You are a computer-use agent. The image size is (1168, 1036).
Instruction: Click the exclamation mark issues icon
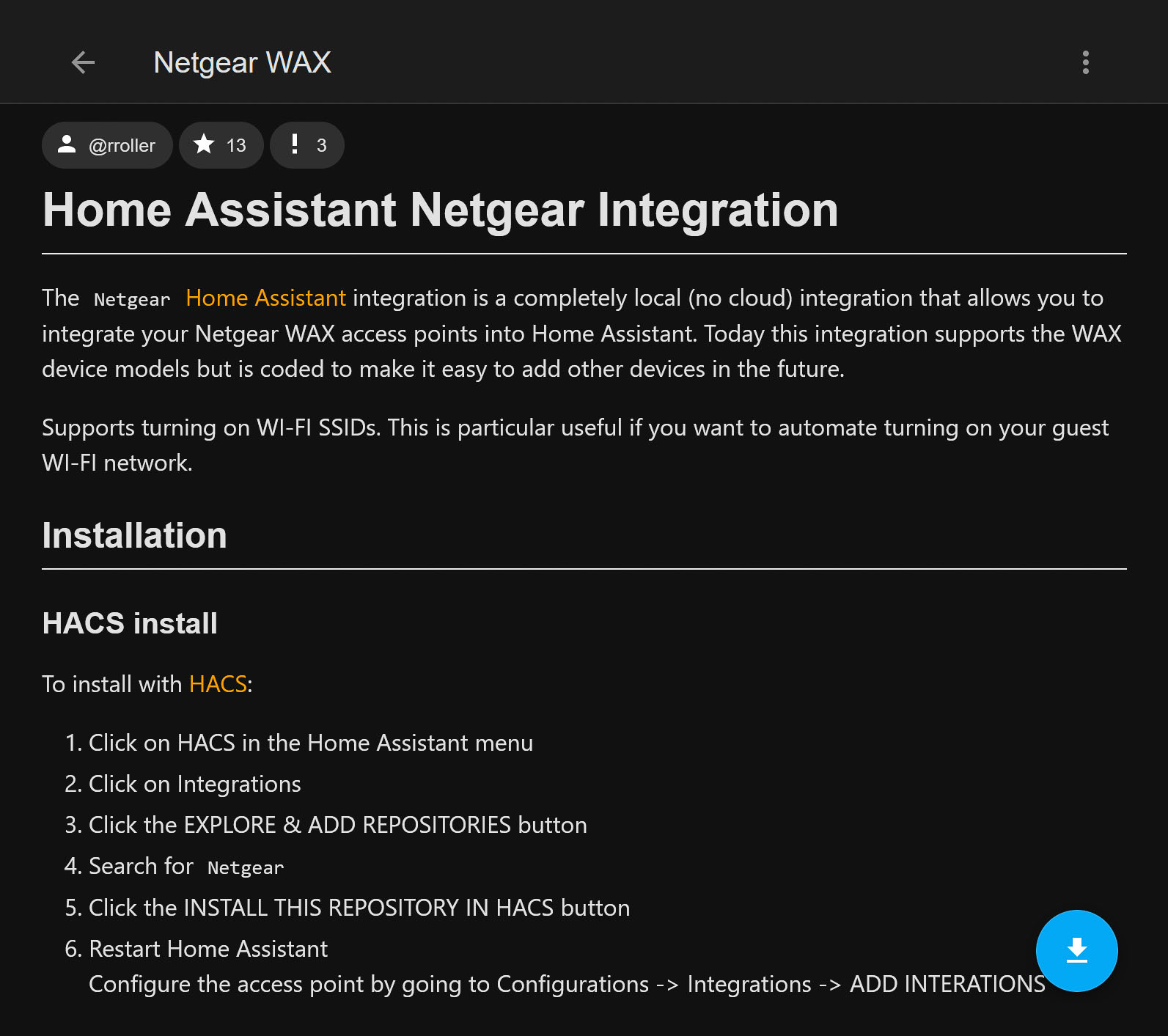point(294,144)
